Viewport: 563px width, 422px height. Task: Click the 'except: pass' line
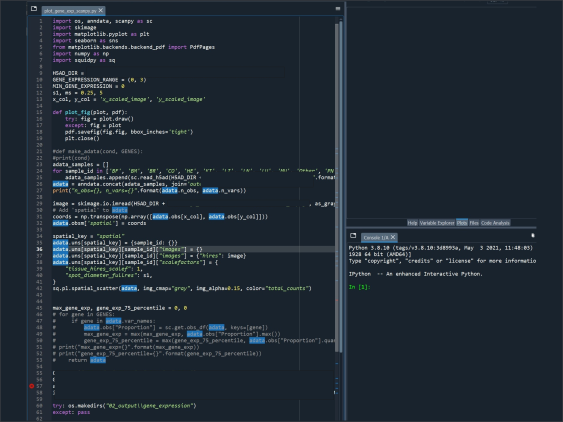tap(71, 412)
